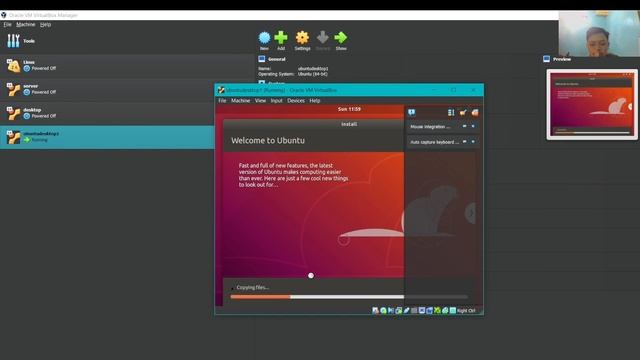
Task: Maximize the ubuntudesktop1 VM window
Action: tap(453, 90)
